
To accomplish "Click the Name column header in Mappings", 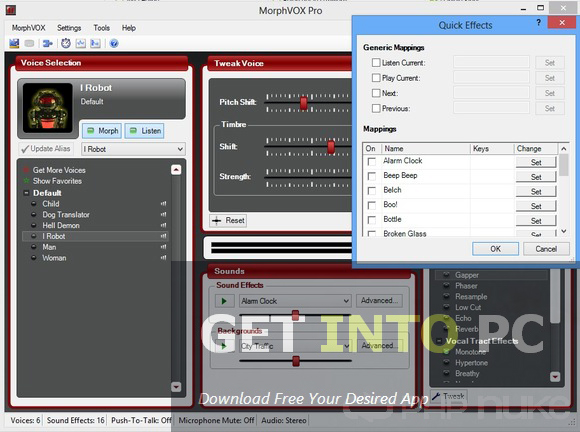I will 426,149.
